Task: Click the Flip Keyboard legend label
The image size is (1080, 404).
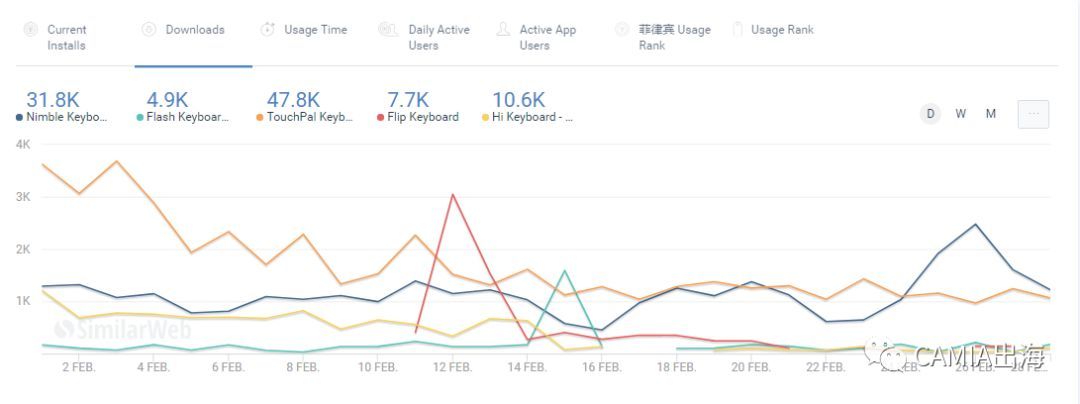Action: (423, 117)
